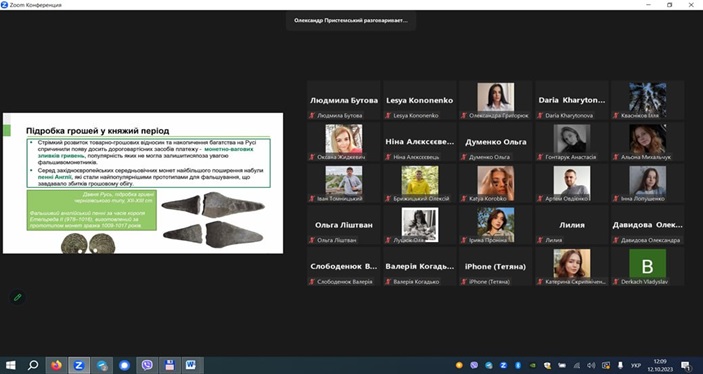
Task: Click slide heading 'Підробка грошей у княжий період'
Action: pyautogui.click(x=98, y=131)
